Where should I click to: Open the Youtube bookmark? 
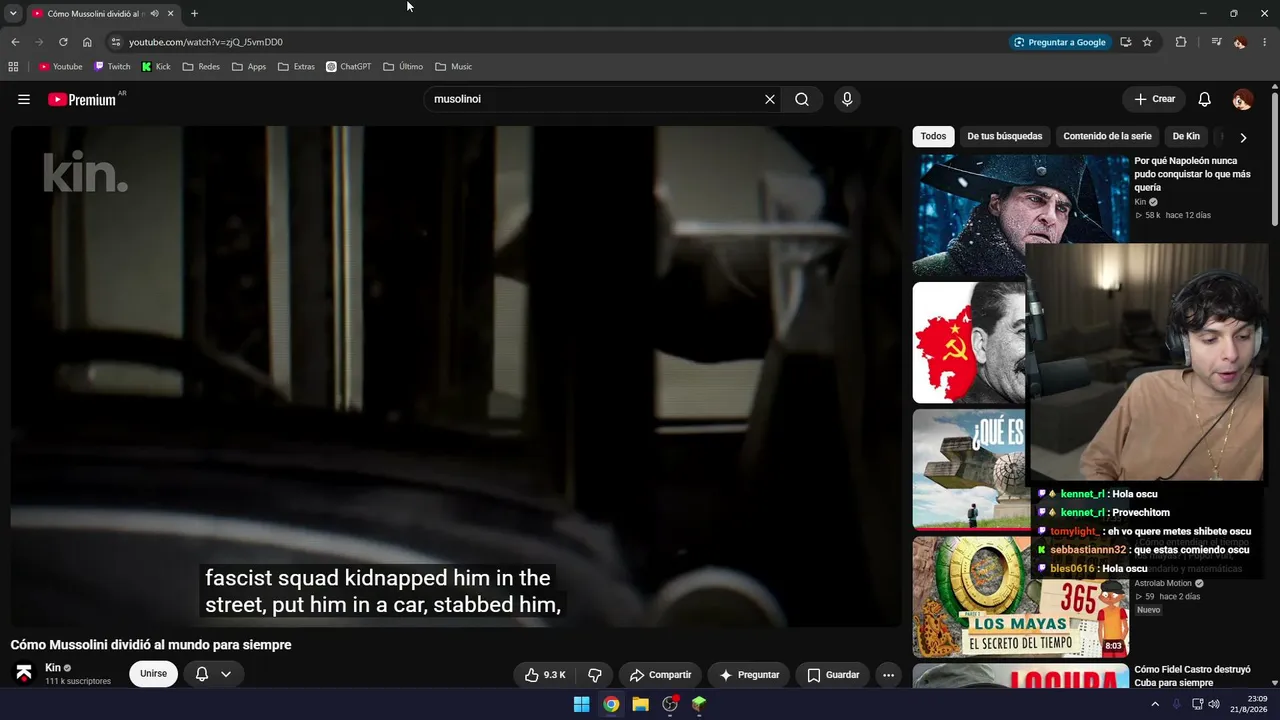[x=60, y=67]
